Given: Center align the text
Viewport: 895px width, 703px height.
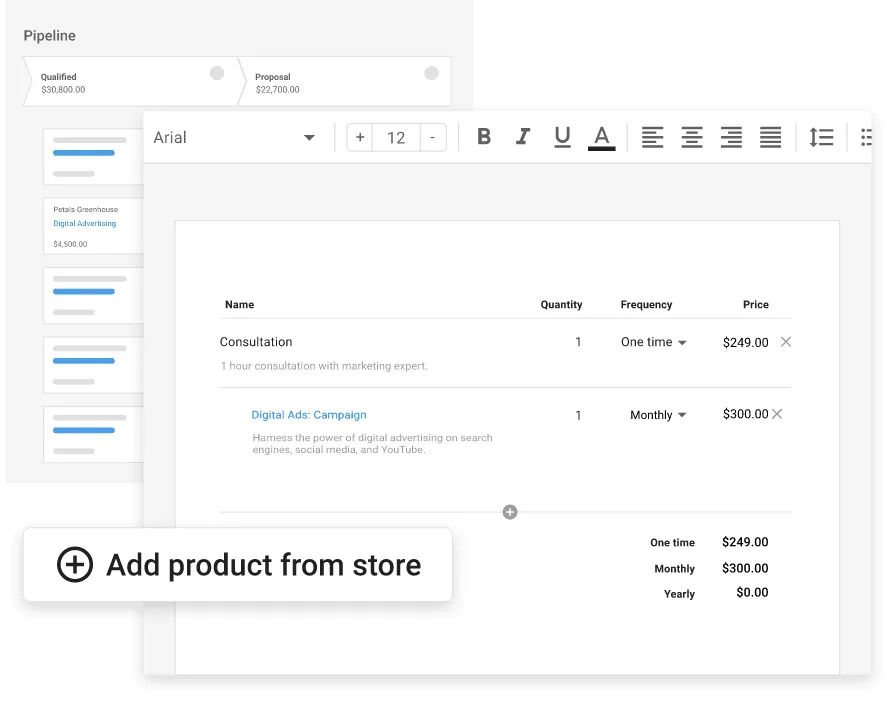Looking at the screenshot, I should [692, 137].
